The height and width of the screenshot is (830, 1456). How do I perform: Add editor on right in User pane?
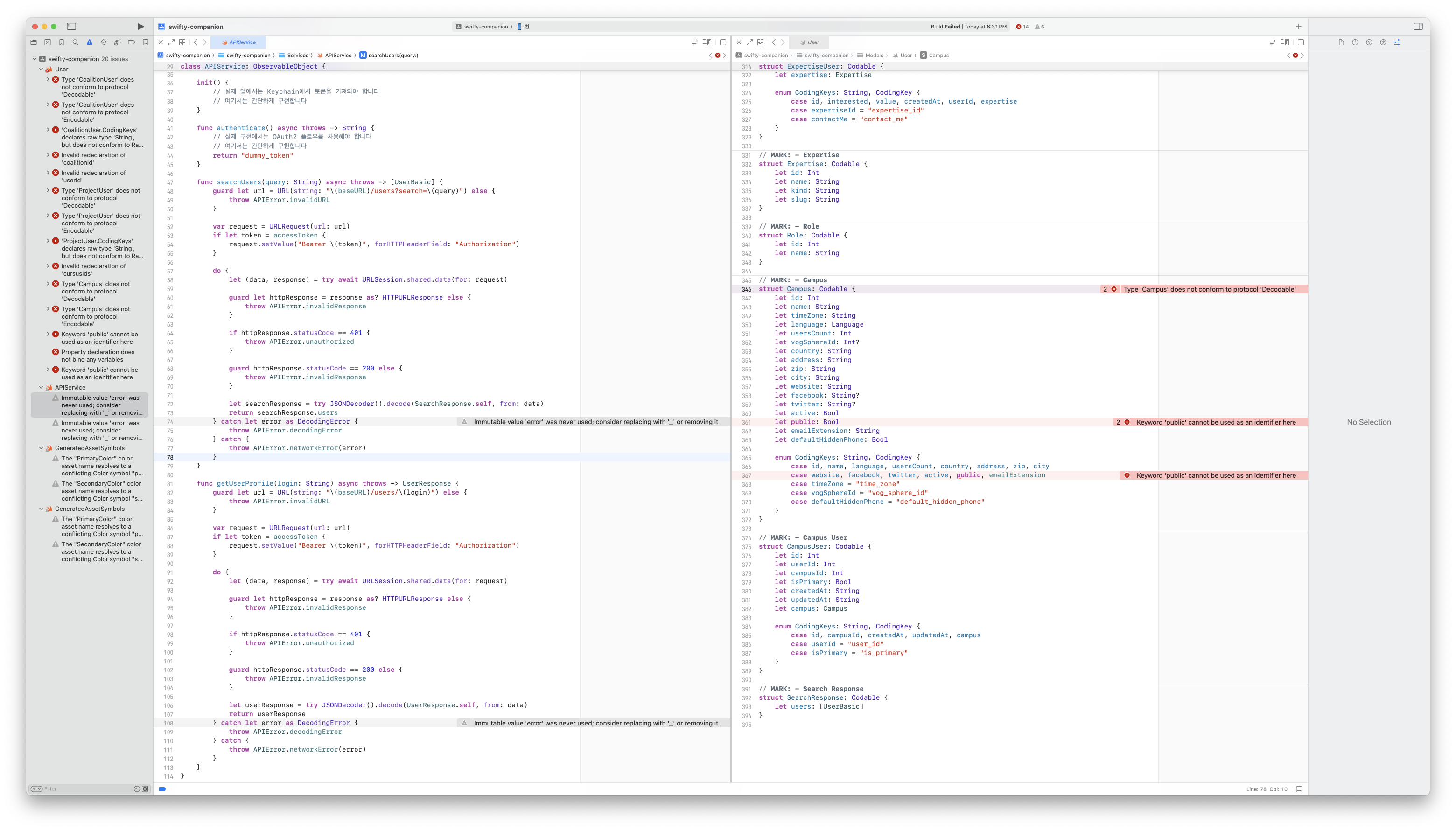(x=1300, y=42)
